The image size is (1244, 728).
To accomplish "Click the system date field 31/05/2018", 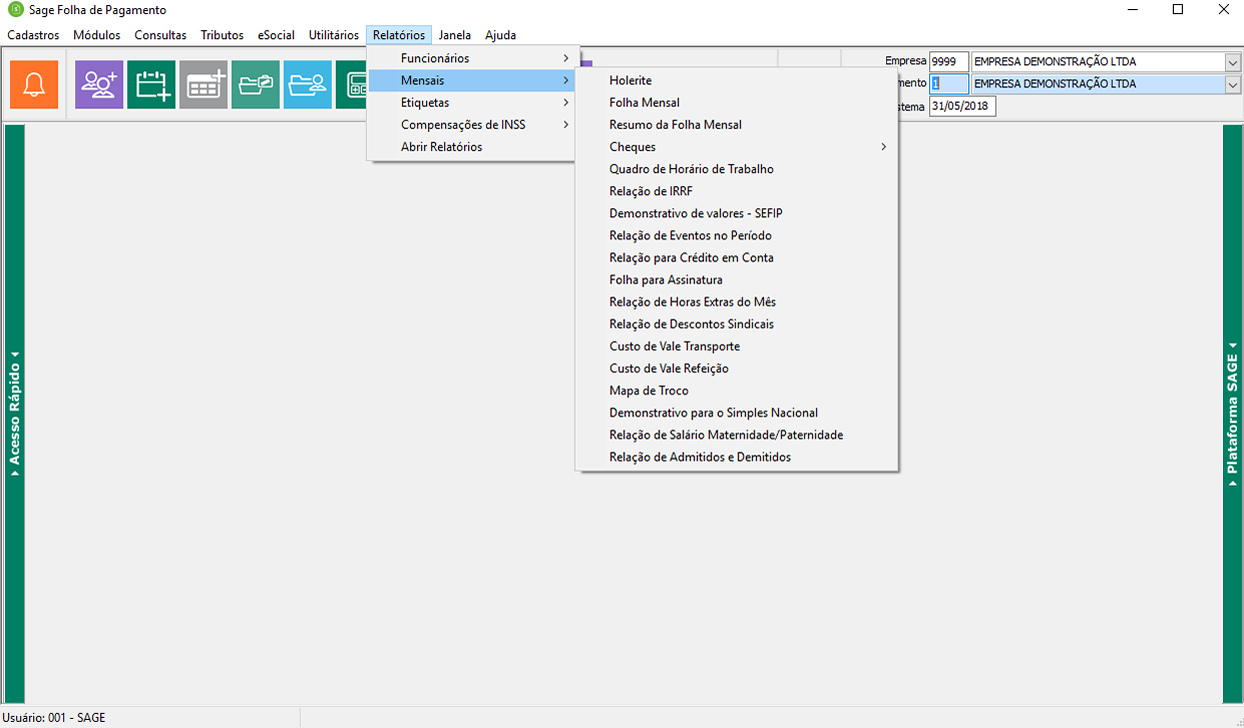I will tap(961, 106).
